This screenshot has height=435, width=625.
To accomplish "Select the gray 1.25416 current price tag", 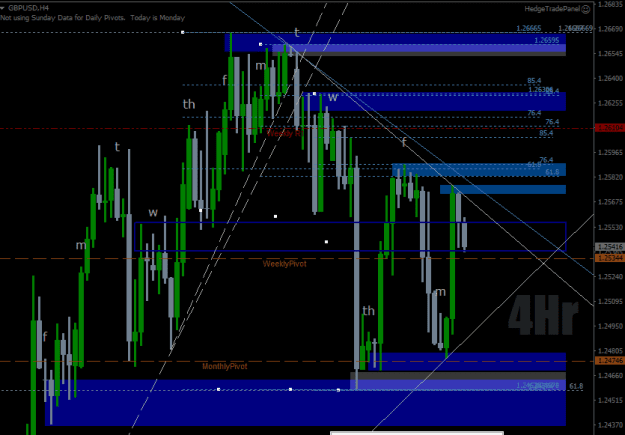I will click(x=609, y=247).
